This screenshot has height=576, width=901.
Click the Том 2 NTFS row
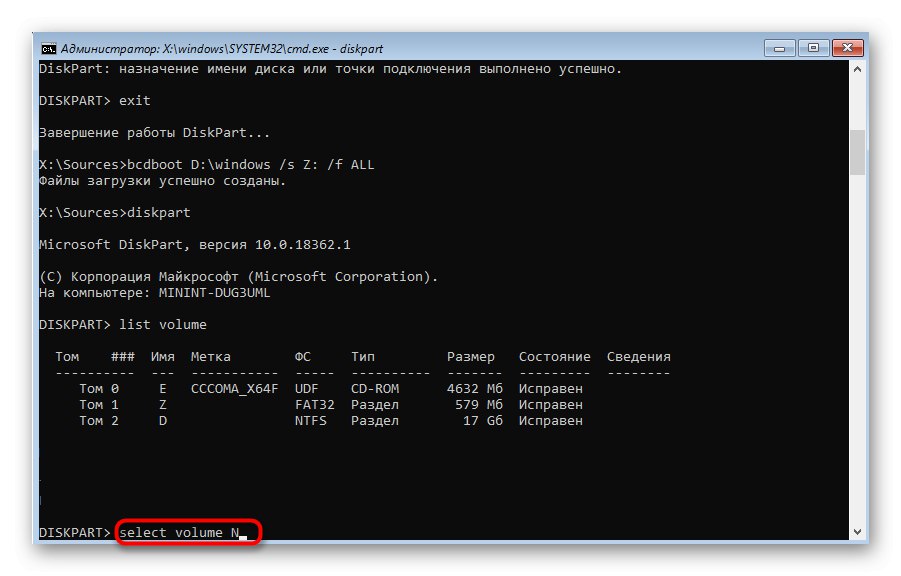331,421
